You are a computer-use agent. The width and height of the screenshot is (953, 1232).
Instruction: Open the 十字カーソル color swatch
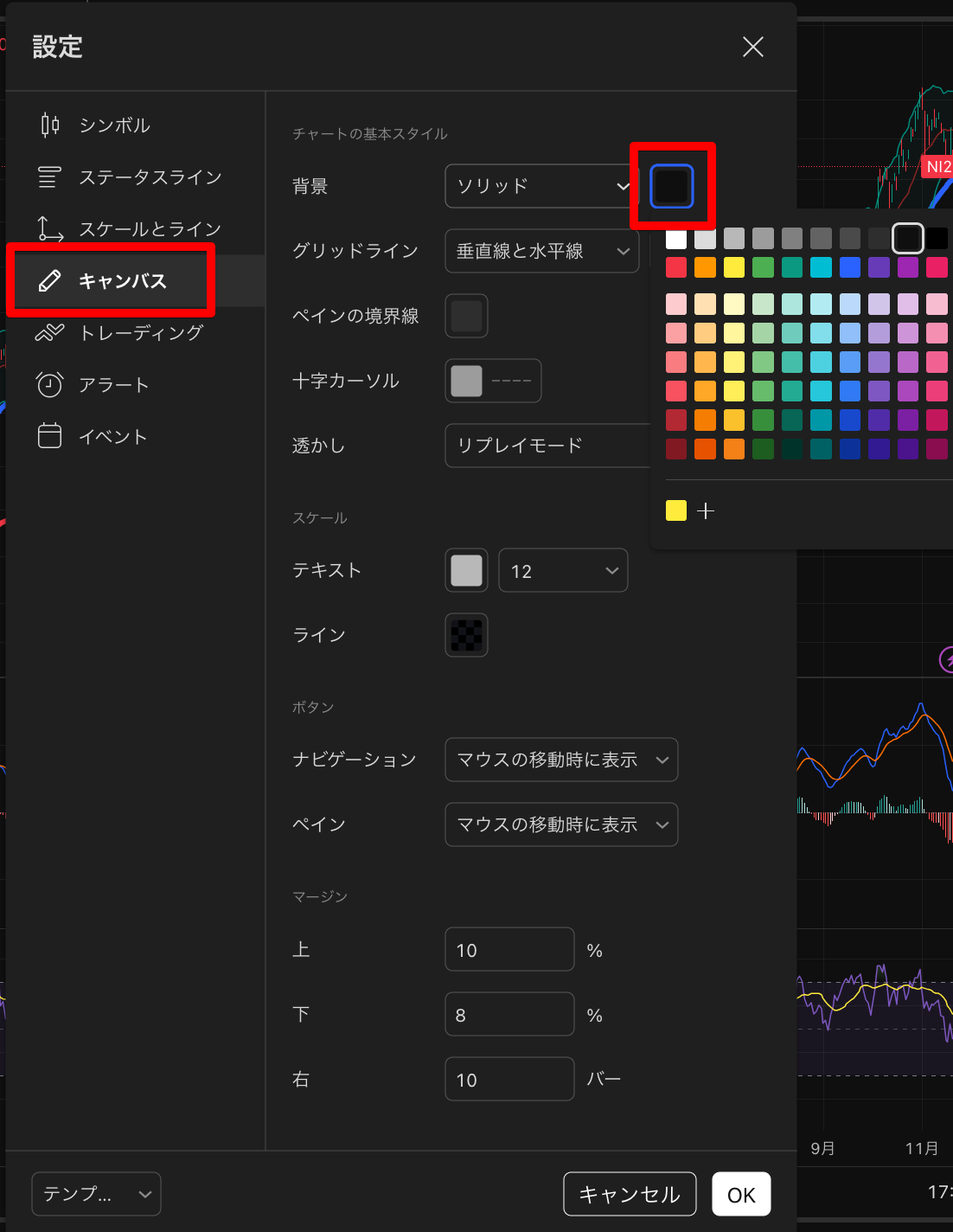tap(467, 381)
